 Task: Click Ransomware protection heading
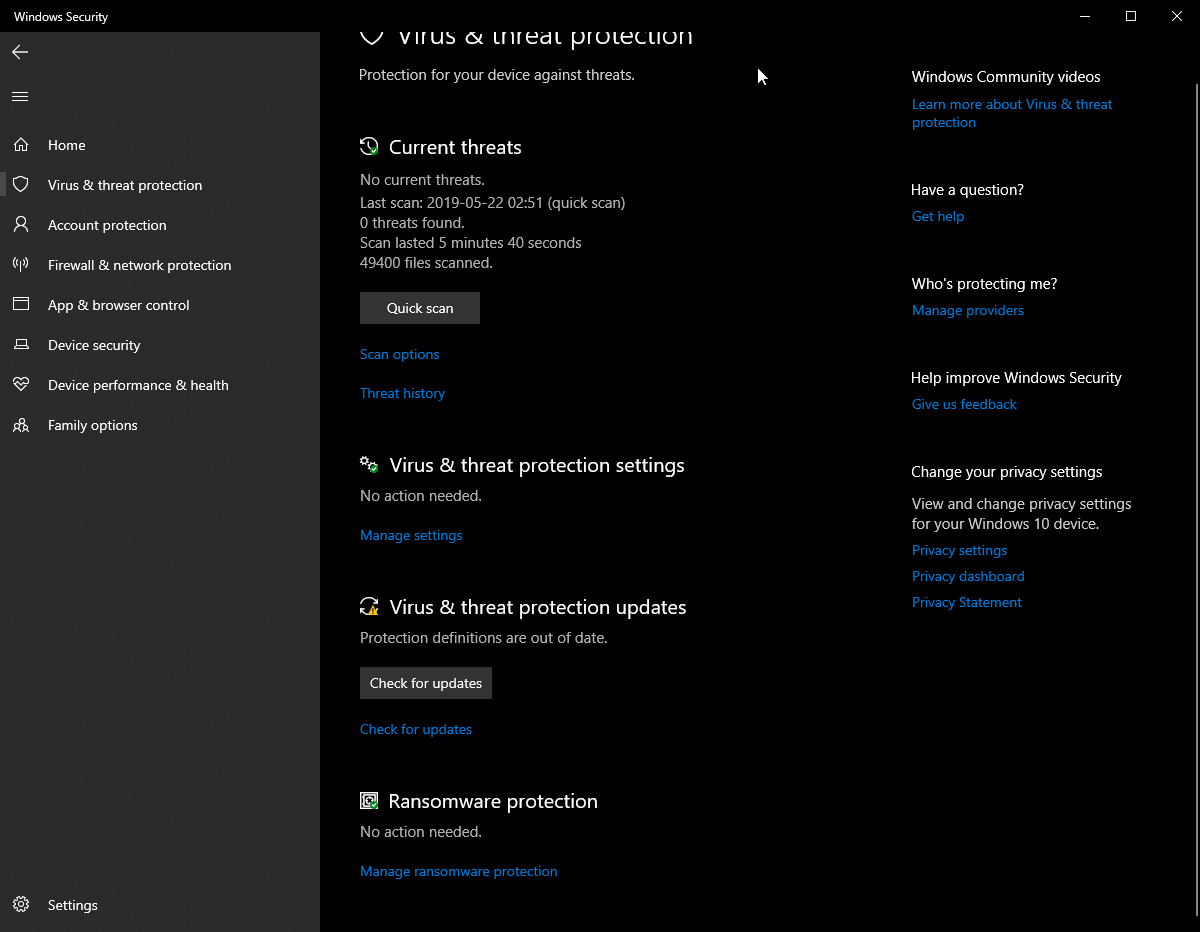[493, 801]
